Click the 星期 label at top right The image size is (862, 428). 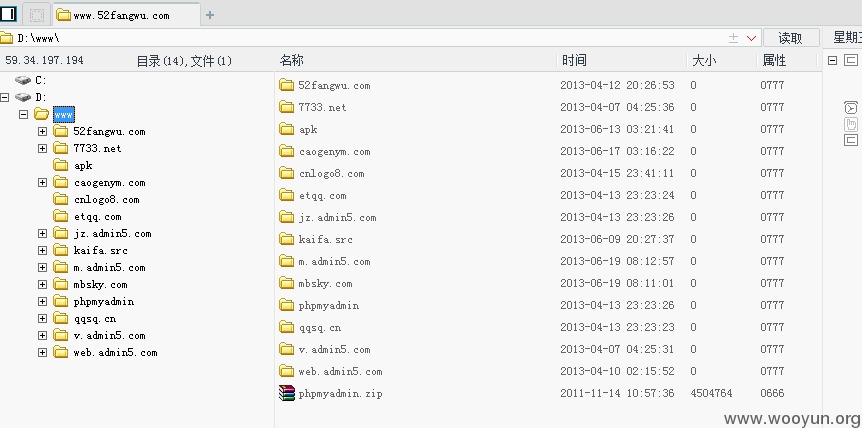(847, 37)
